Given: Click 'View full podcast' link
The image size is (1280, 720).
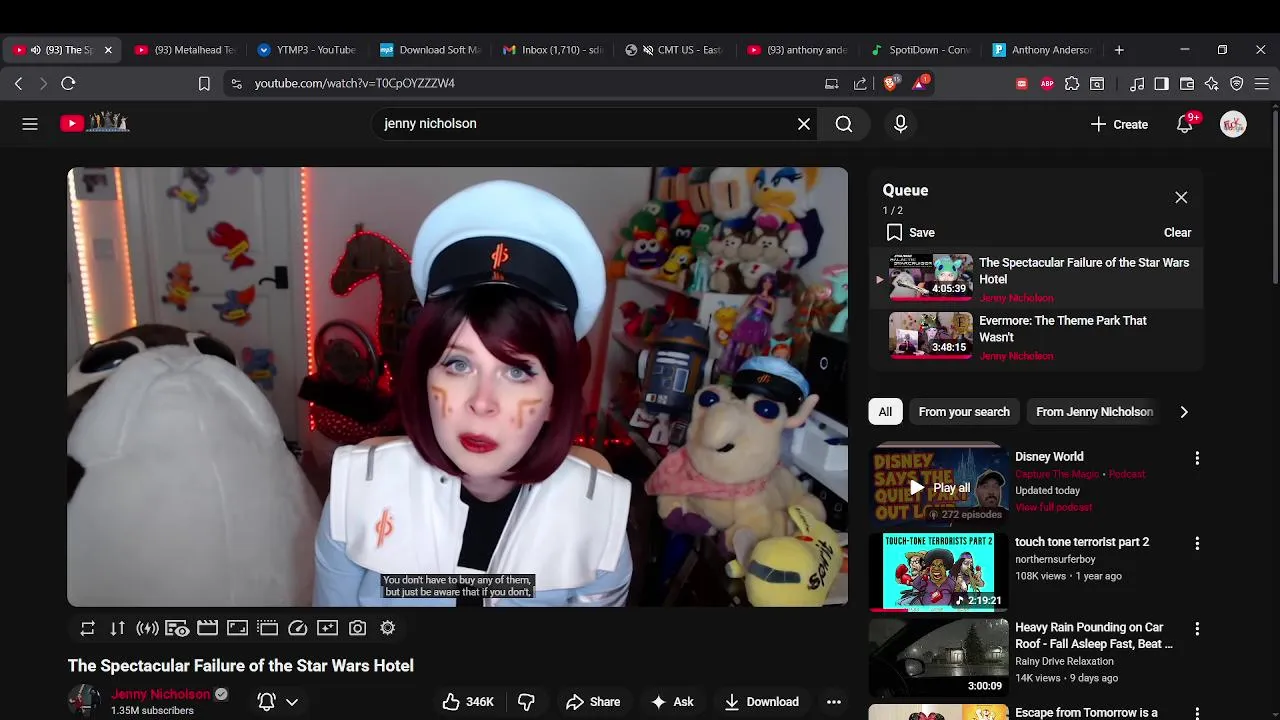Looking at the screenshot, I should [1053, 507].
